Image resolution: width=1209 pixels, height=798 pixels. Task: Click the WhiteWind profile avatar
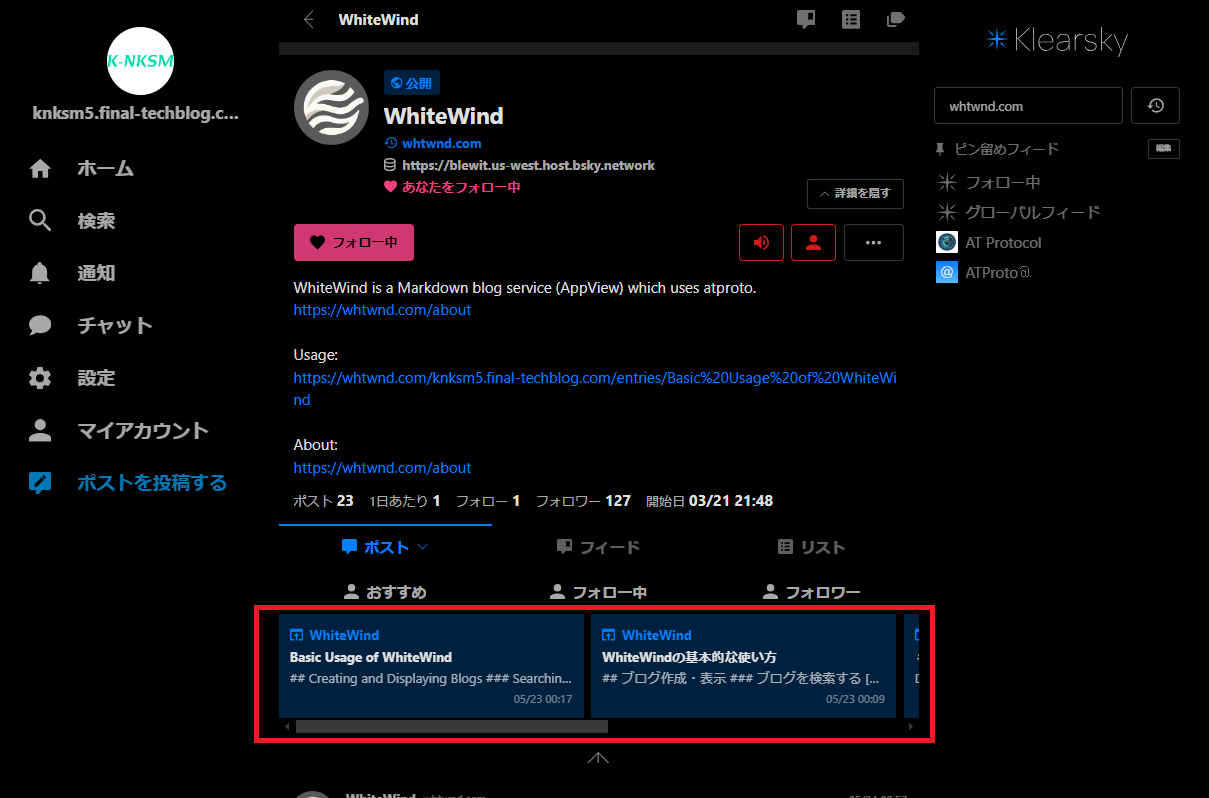pos(331,107)
